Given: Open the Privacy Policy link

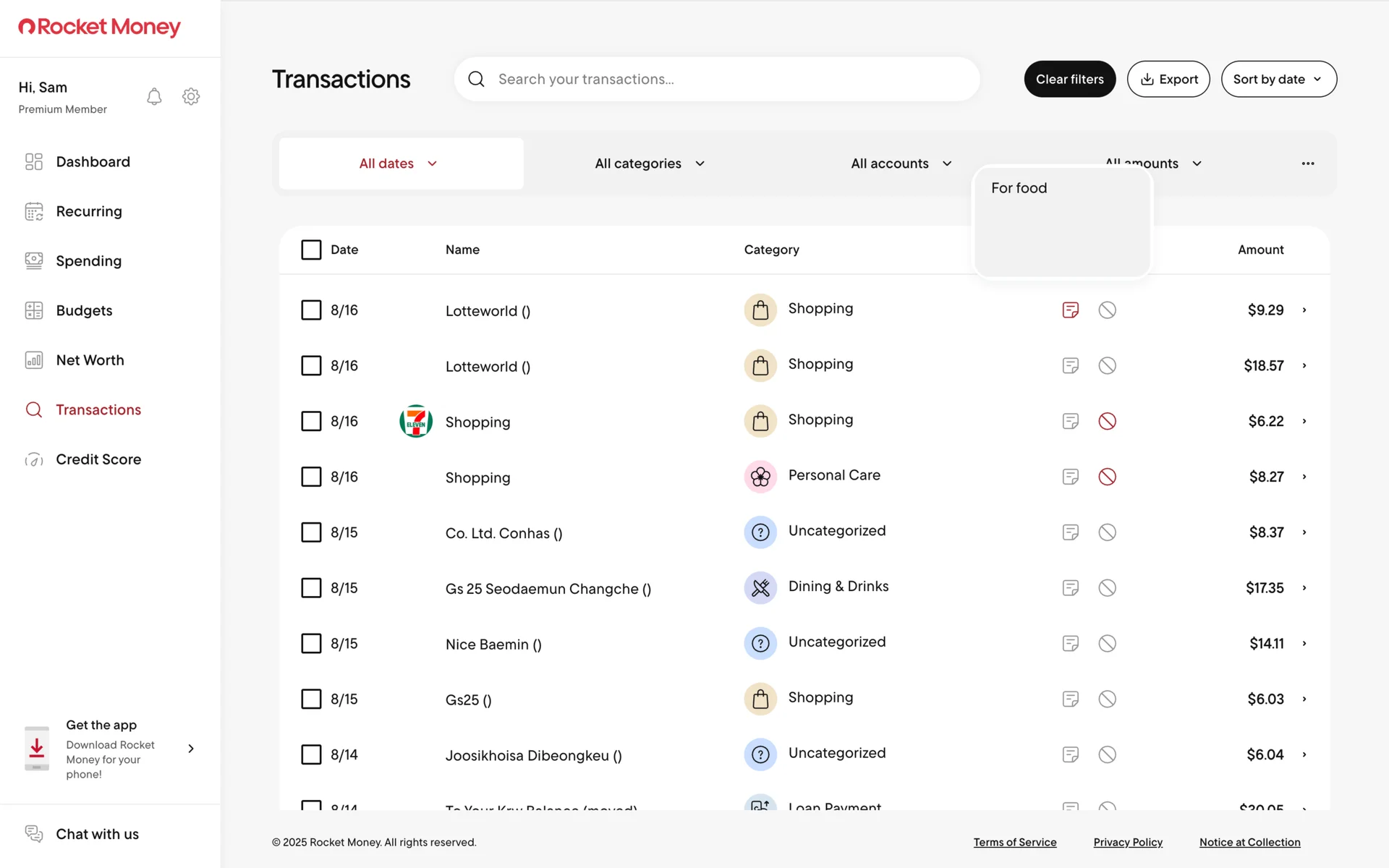Looking at the screenshot, I should coord(1127,842).
